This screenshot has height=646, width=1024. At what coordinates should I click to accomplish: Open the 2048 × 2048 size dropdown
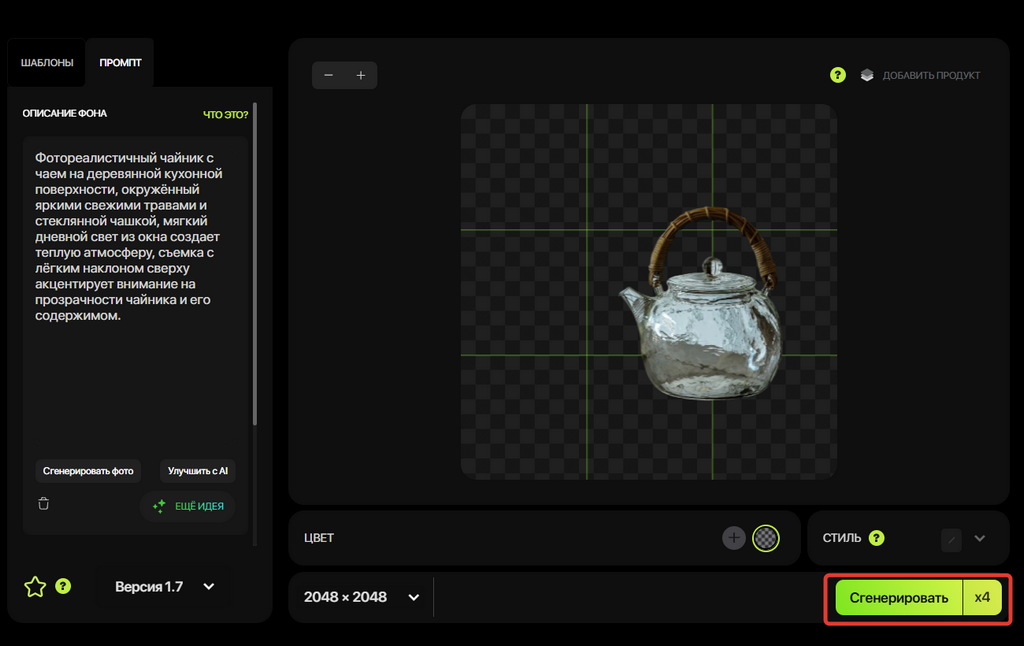361,597
